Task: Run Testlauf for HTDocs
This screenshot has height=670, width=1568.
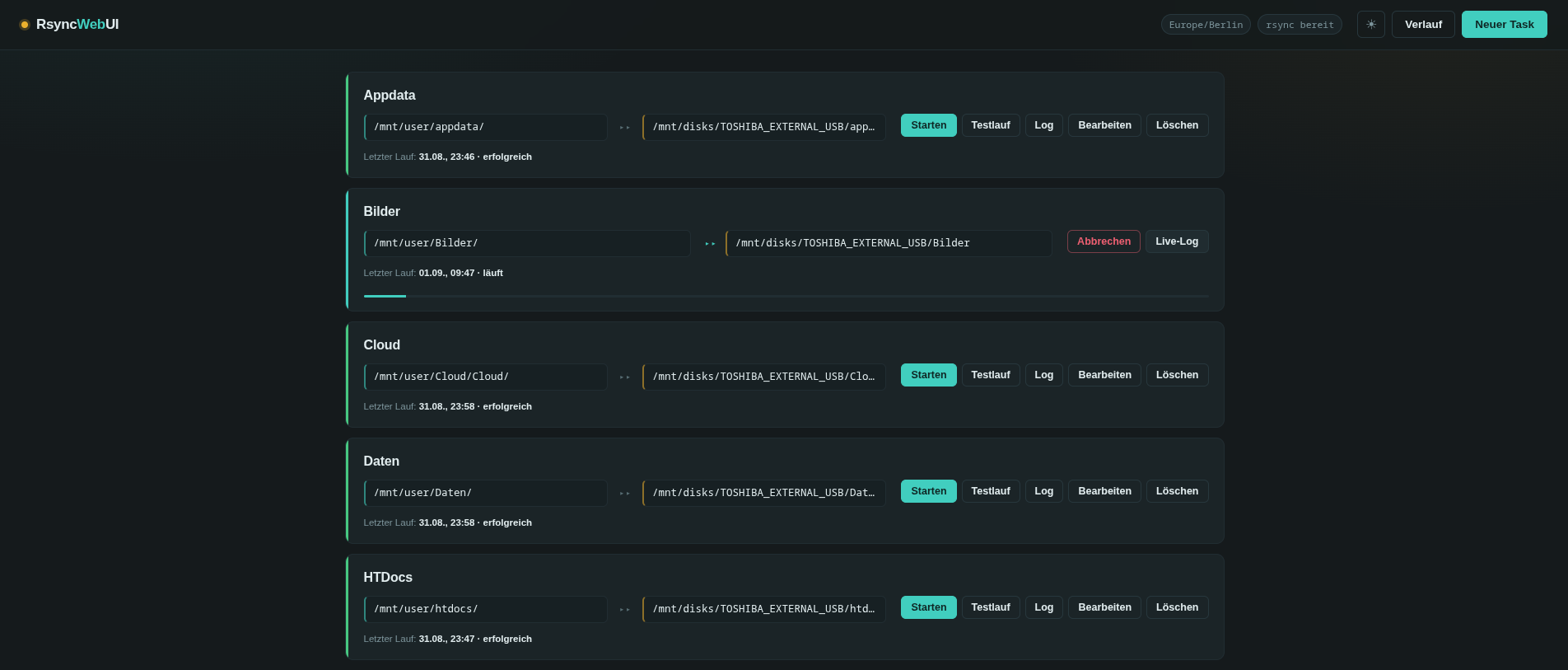Action: point(991,607)
